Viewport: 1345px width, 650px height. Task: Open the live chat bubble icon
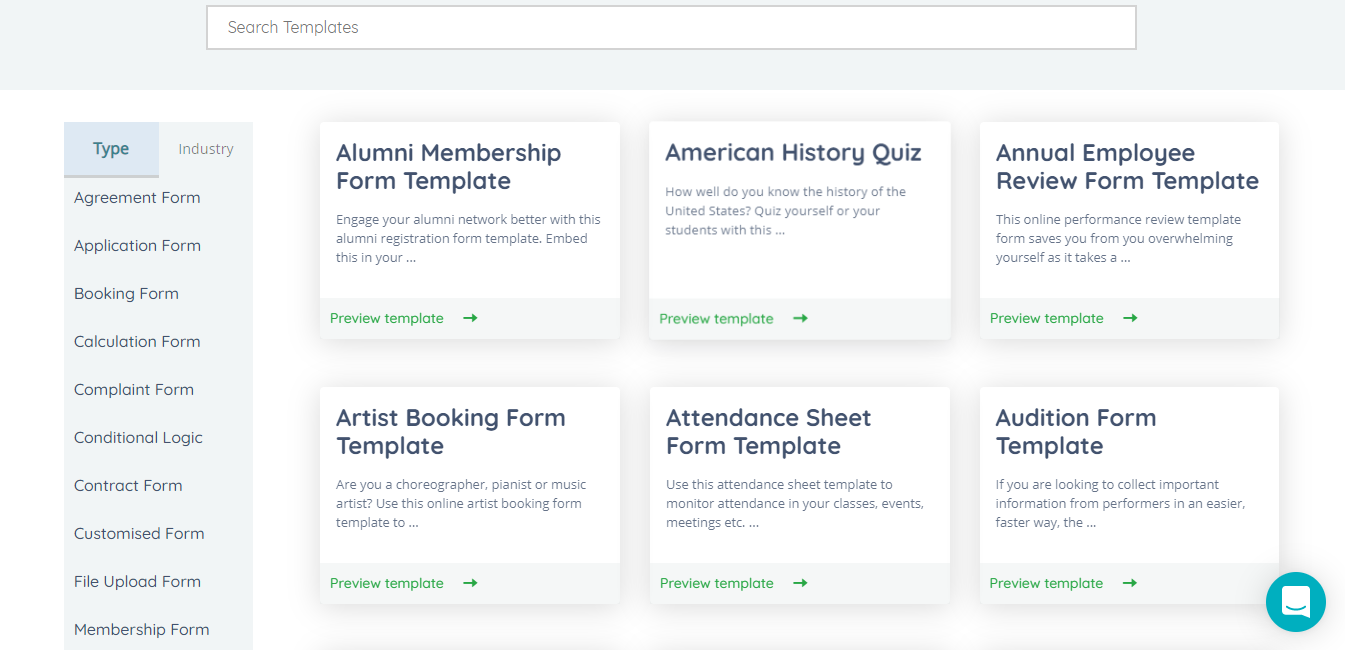pyautogui.click(x=1295, y=602)
